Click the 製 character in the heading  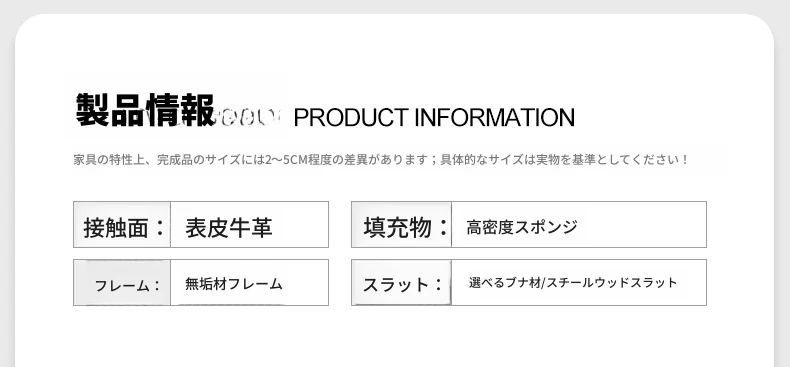coord(93,110)
